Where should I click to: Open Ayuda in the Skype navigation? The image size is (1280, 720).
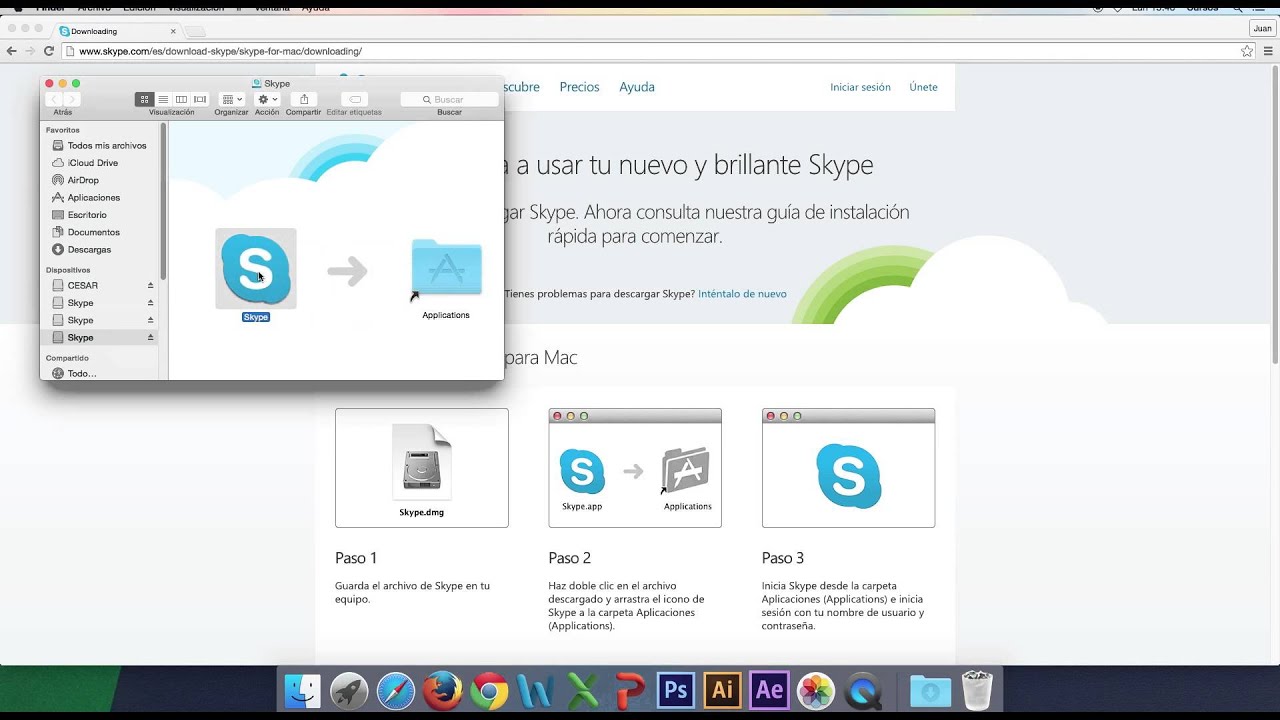pyautogui.click(x=637, y=87)
